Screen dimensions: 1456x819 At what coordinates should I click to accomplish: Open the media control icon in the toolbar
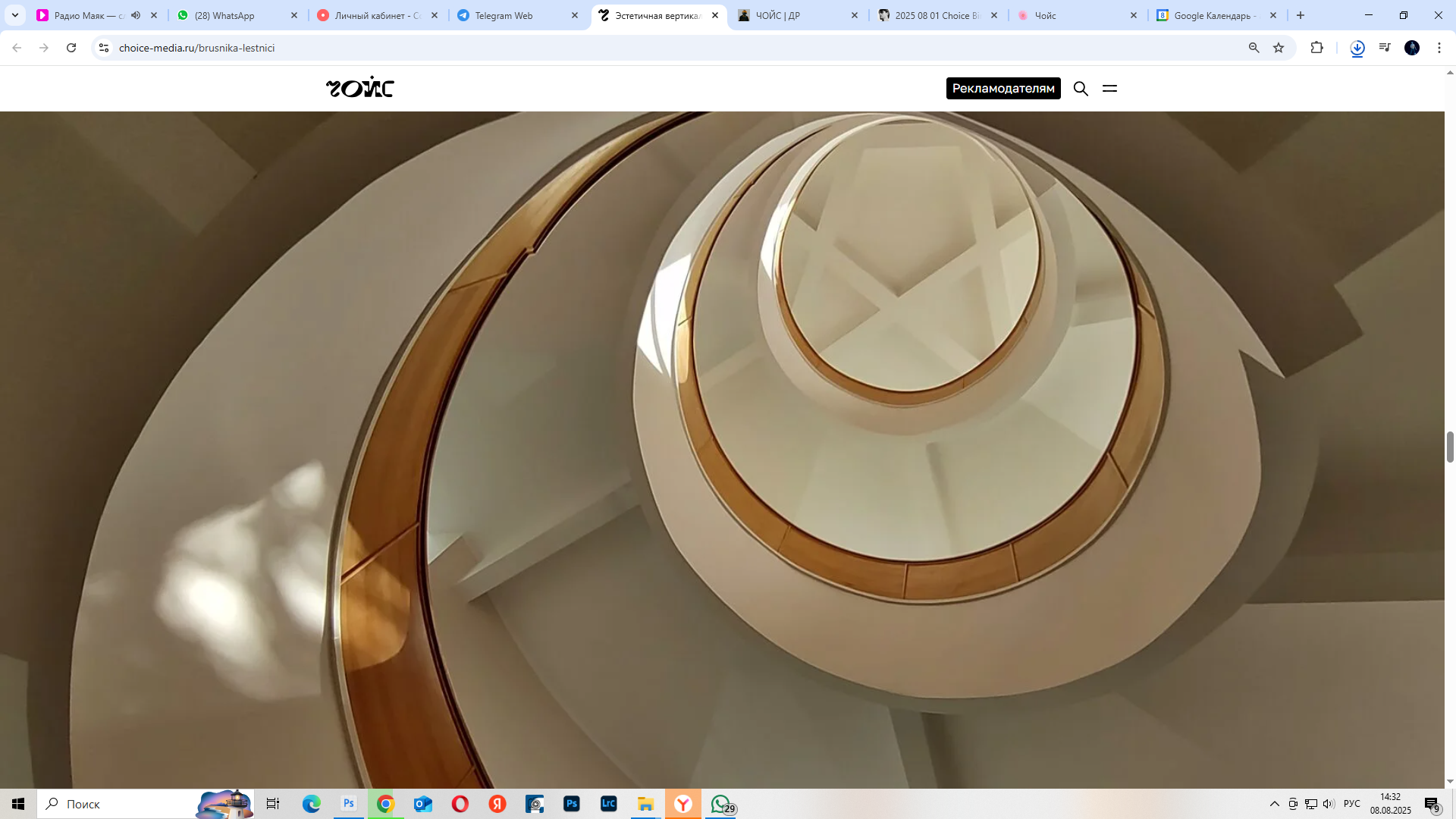point(1385,48)
